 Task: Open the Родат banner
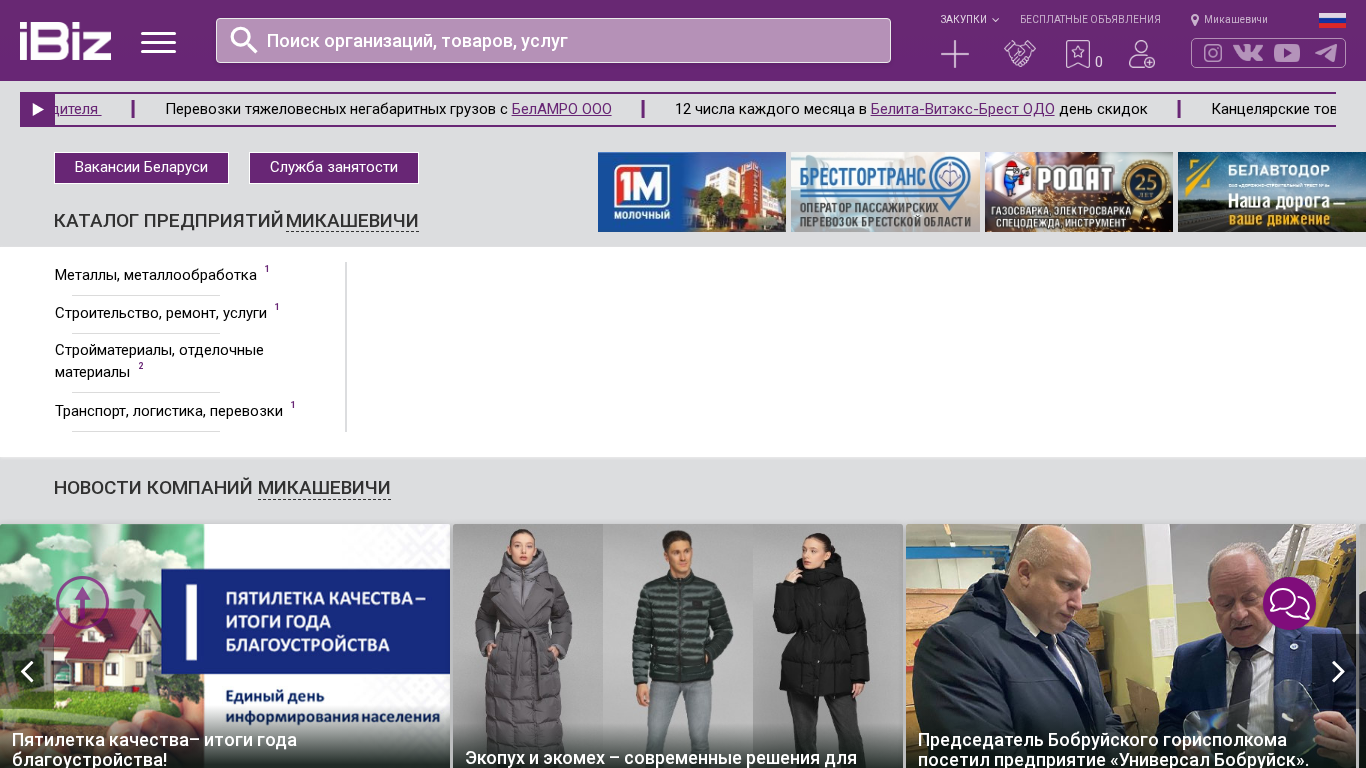pos(1079,192)
